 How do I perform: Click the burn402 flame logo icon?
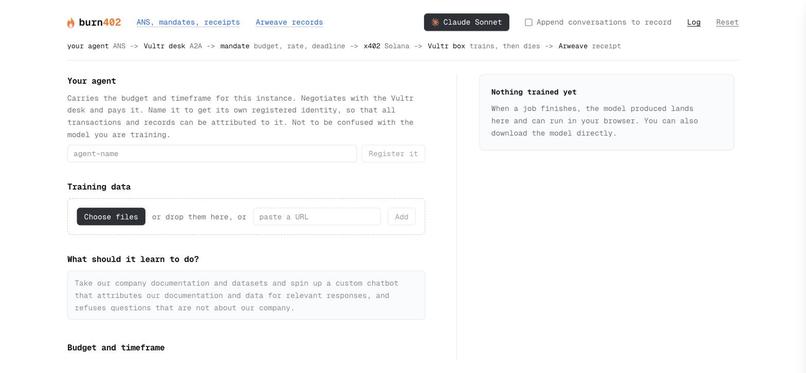pyautogui.click(x=71, y=23)
